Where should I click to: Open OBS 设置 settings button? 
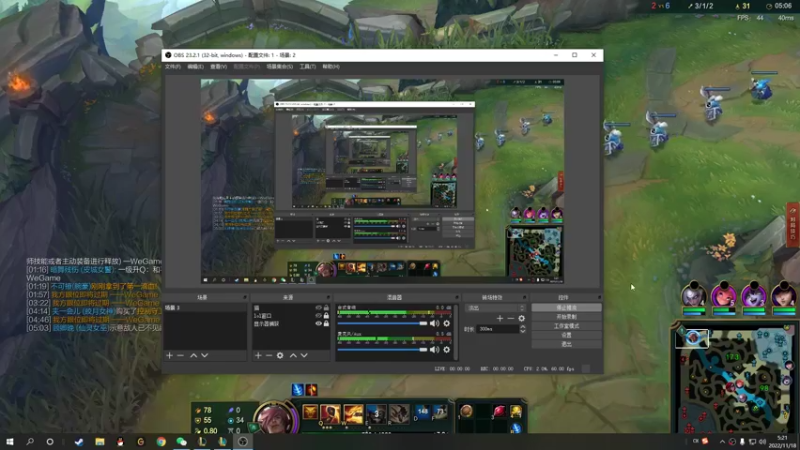[566, 335]
